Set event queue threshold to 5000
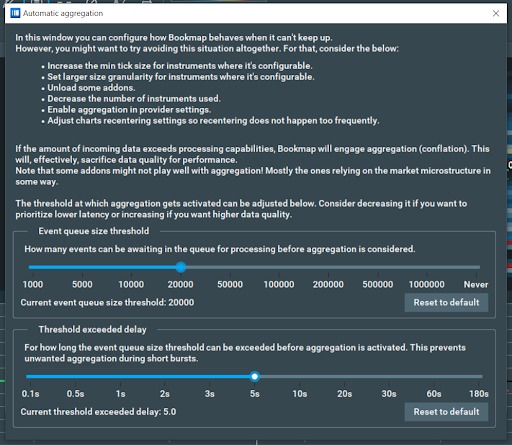Viewport: 512px width, 445px height. 82,267
